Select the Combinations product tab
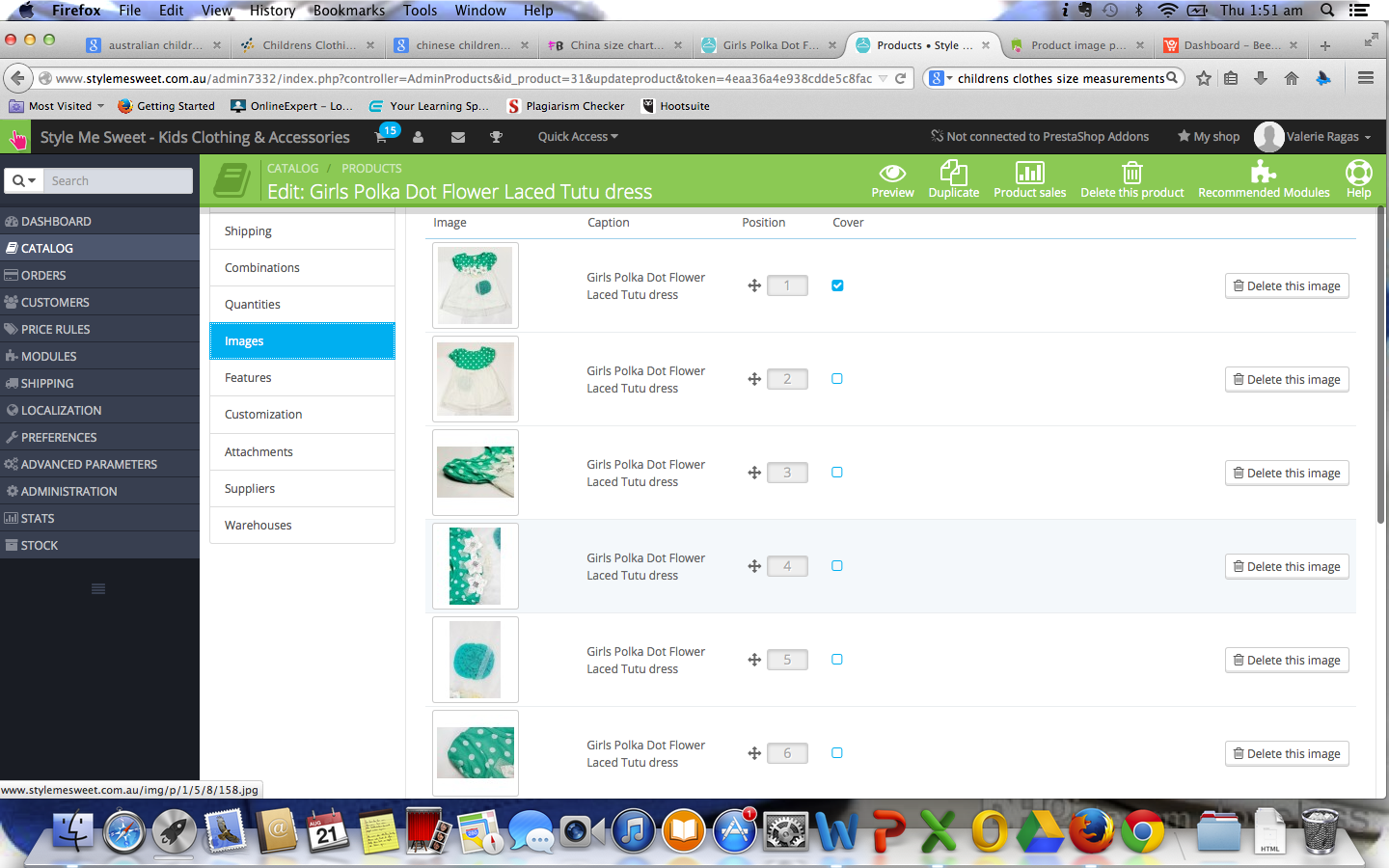Screen dimensions: 1389x868 pyautogui.click(x=302, y=268)
